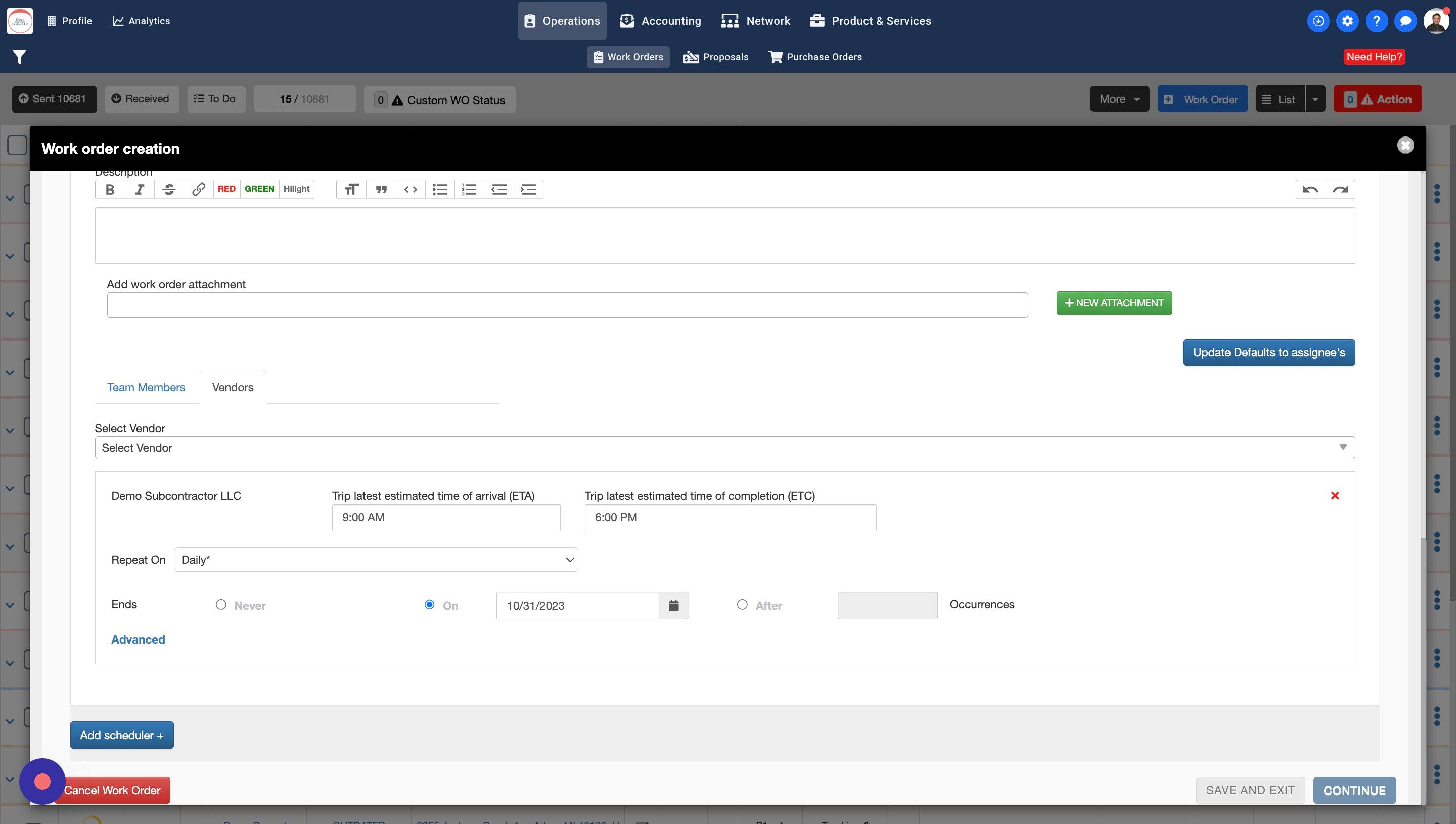Toggle bold formatting in description editor

point(110,189)
